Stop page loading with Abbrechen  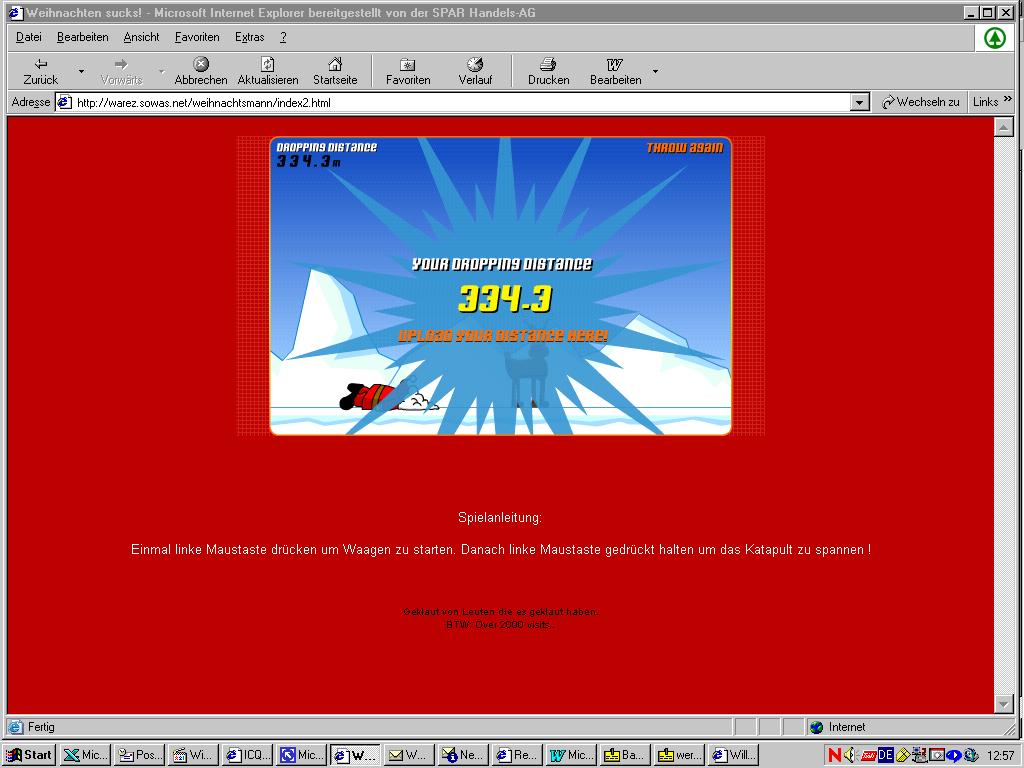[x=200, y=71]
